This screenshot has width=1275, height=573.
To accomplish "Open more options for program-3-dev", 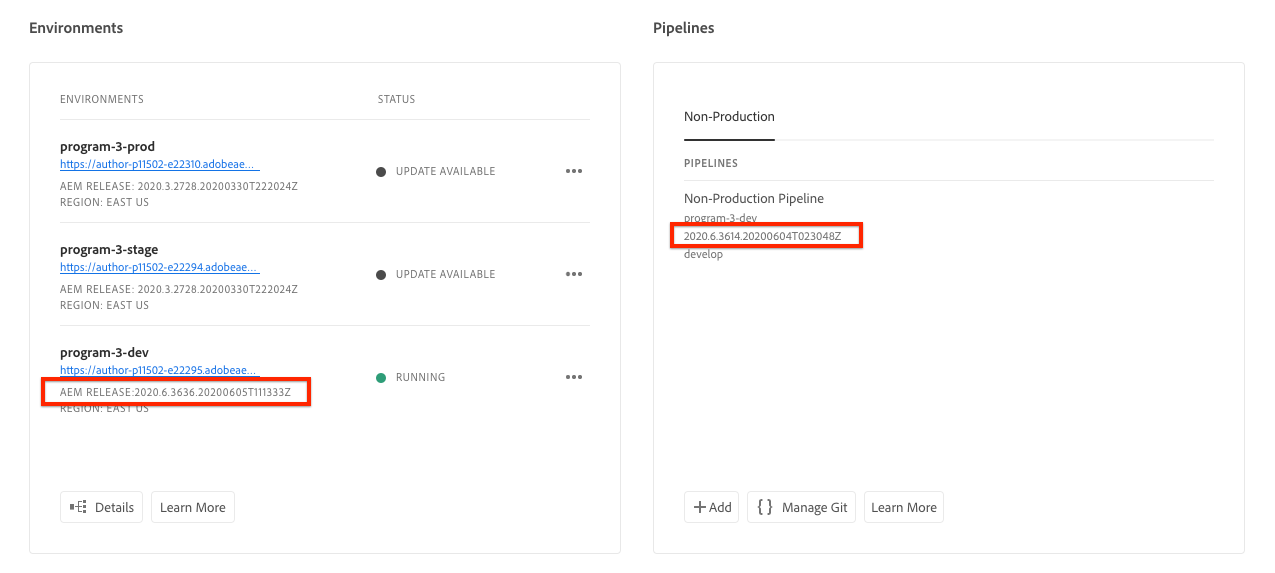I will click(573, 377).
